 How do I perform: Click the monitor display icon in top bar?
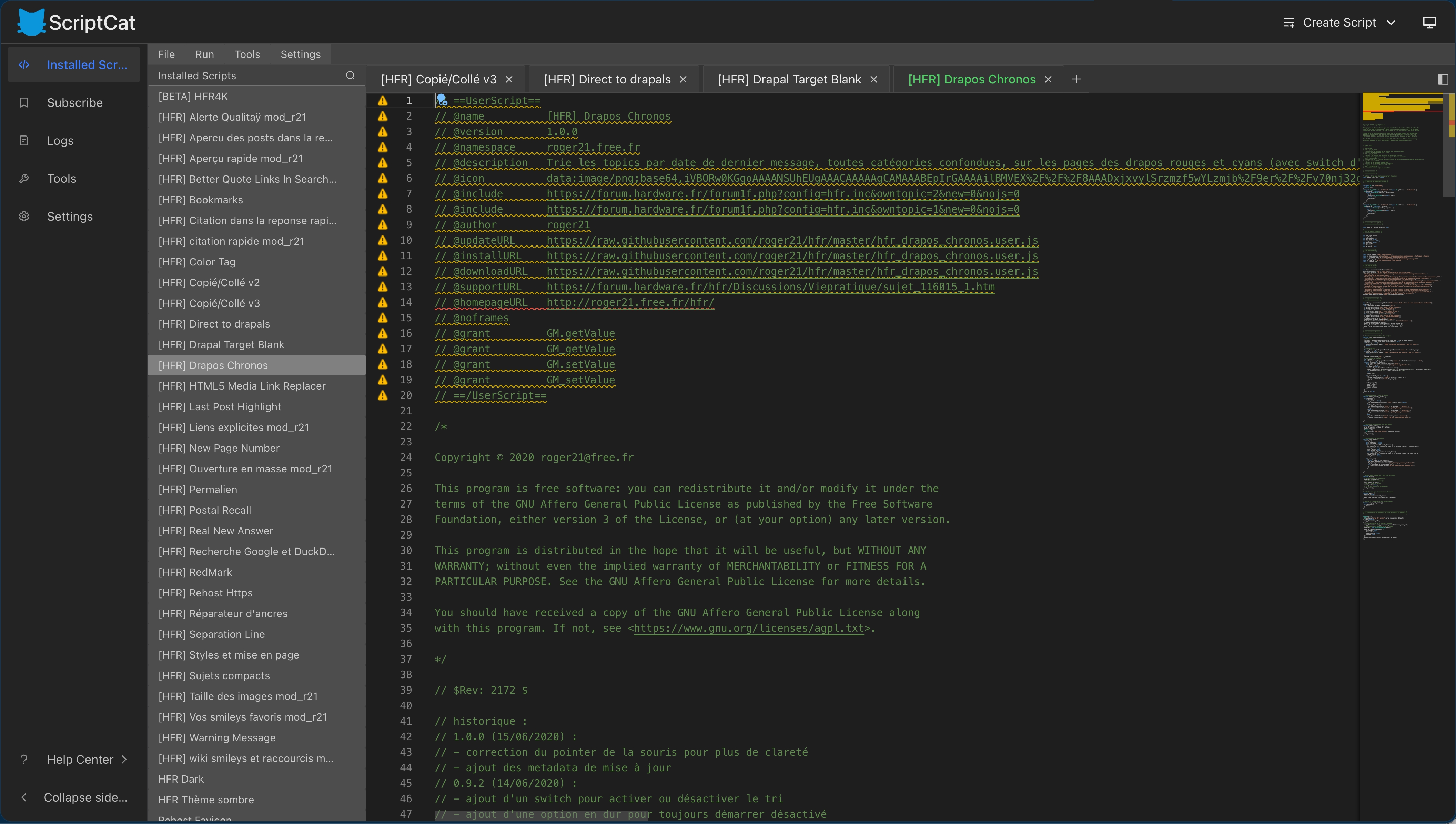(x=1429, y=23)
